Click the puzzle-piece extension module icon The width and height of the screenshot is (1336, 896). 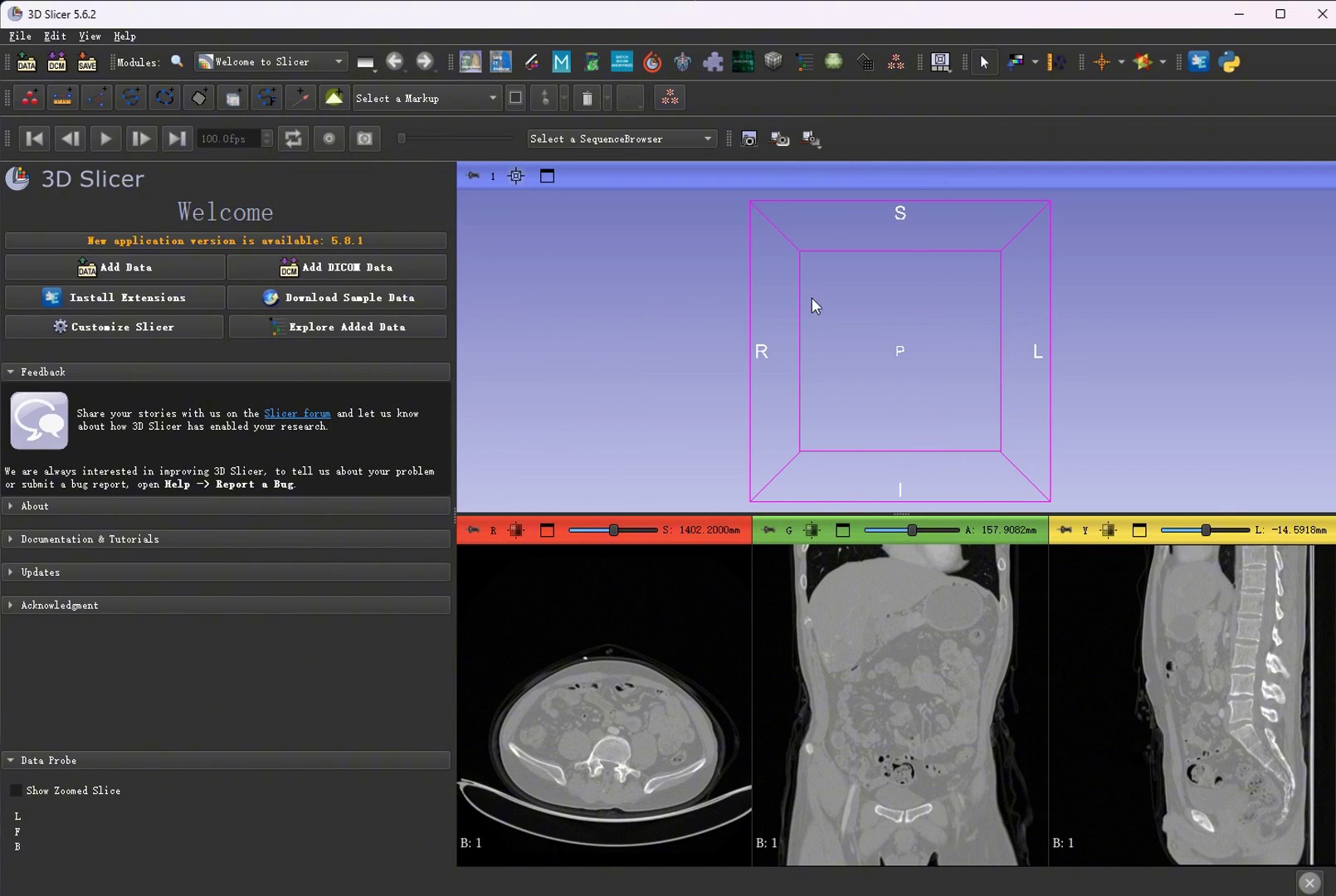(713, 61)
